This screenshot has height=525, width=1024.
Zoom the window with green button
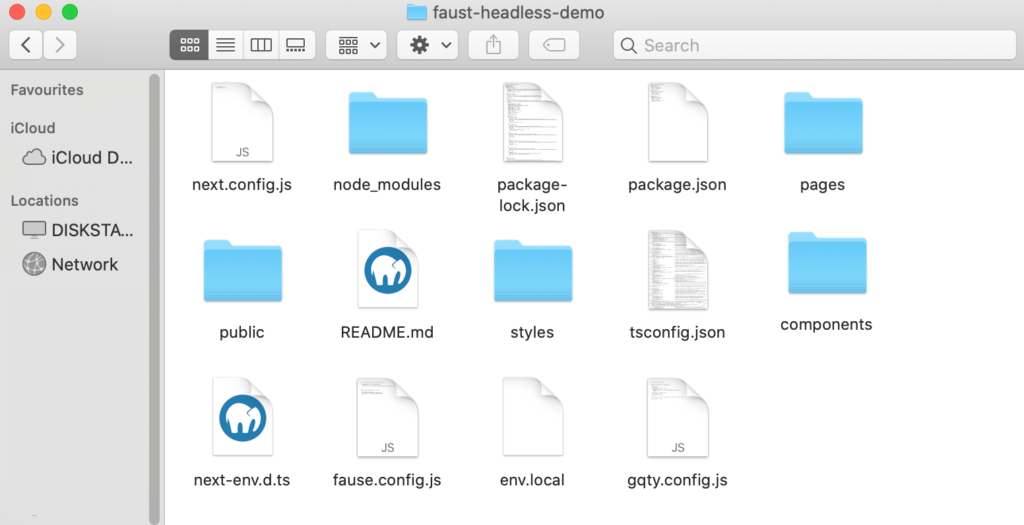click(70, 12)
